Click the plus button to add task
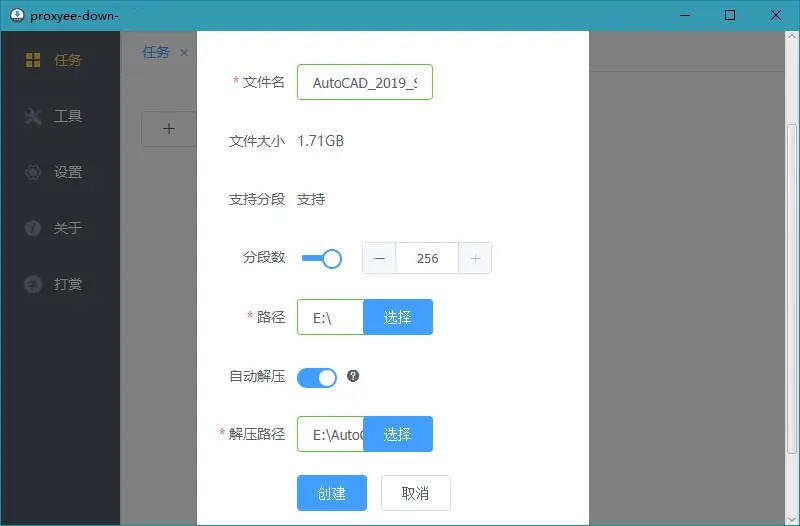 click(169, 128)
